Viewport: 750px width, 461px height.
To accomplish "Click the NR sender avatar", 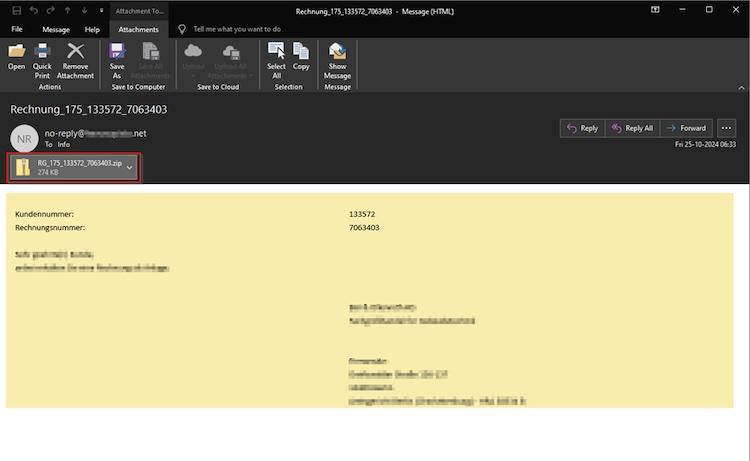I will click(x=24, y=139).
